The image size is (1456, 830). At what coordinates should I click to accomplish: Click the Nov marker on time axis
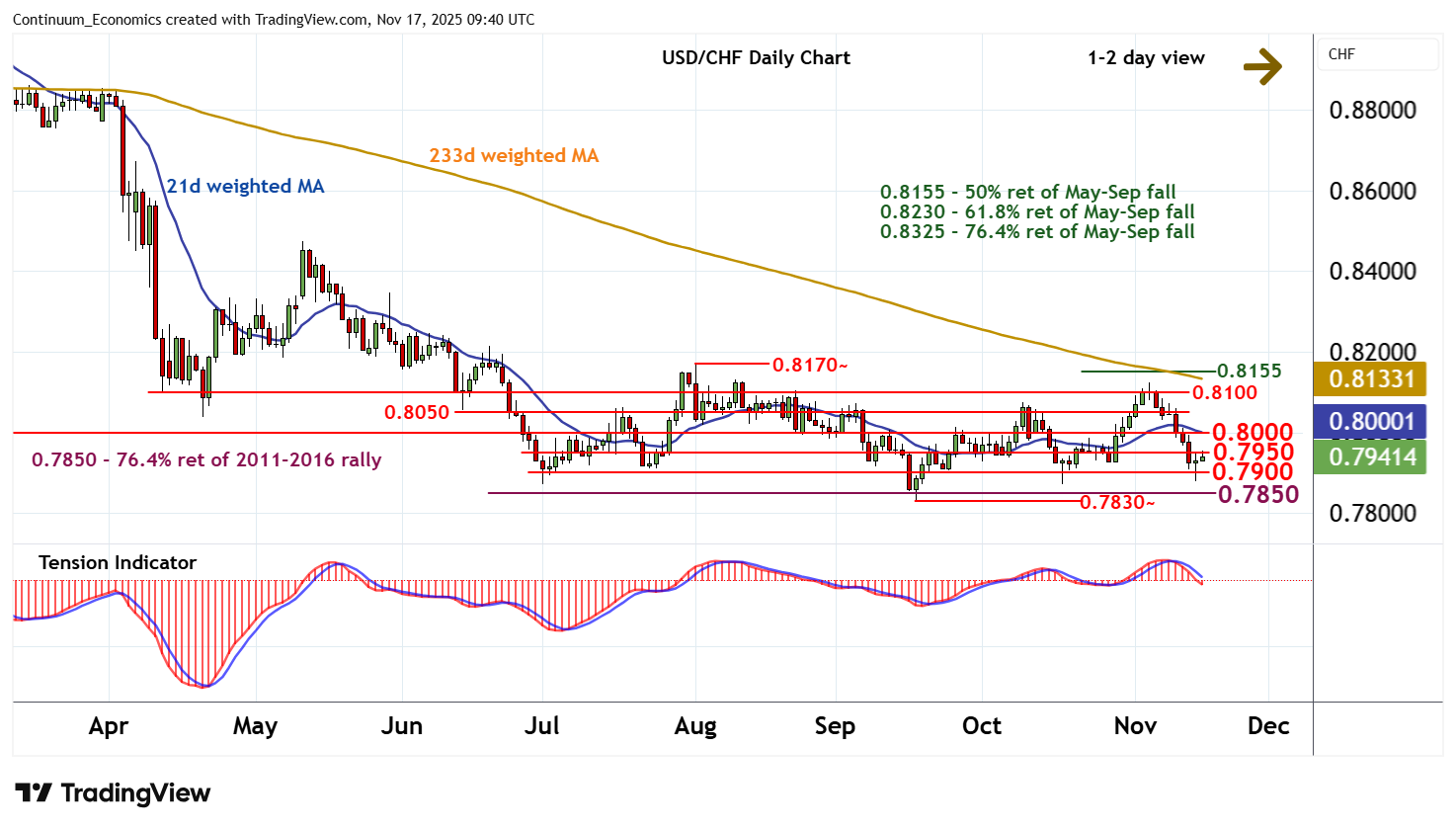tap(1135, 726)
